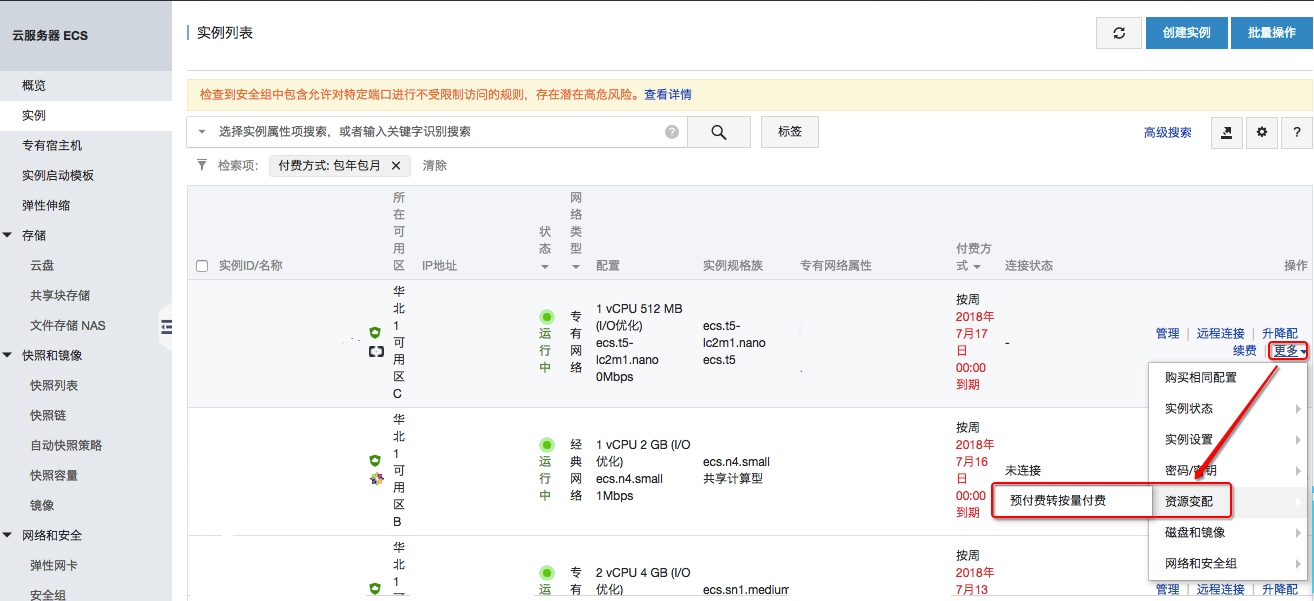This screenshot has height=601, width=1314.
Task: Click the 云服务器 ECS sidebar title
Action: (x=50, y=36)
